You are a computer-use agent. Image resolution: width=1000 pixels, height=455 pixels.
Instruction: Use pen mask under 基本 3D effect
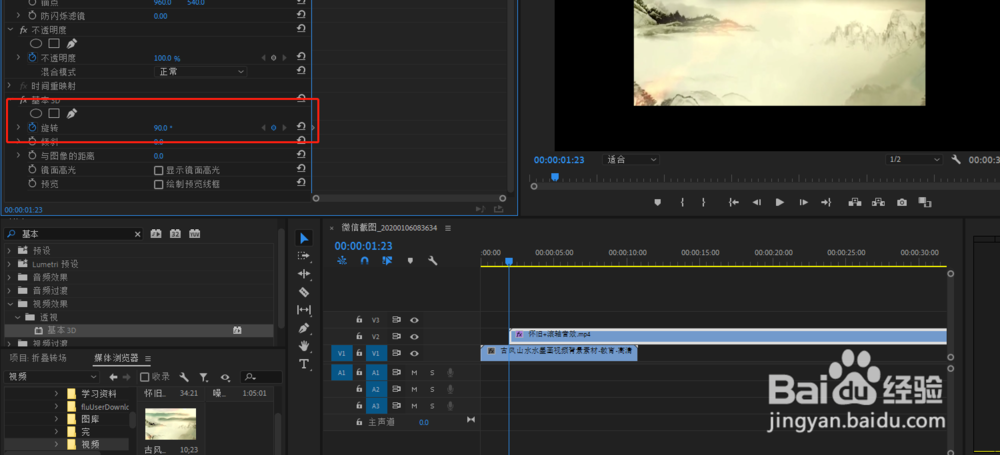tap(72, 114)
